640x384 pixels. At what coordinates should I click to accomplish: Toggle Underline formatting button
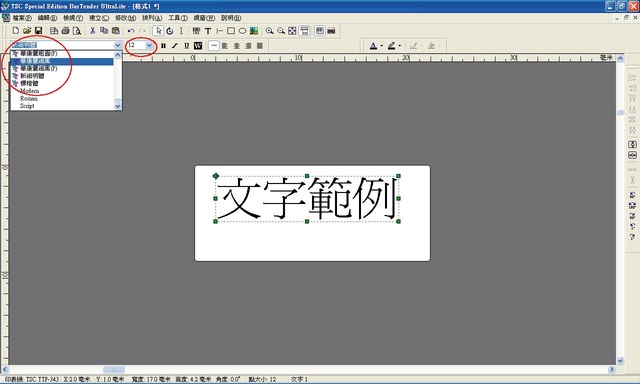187,46
